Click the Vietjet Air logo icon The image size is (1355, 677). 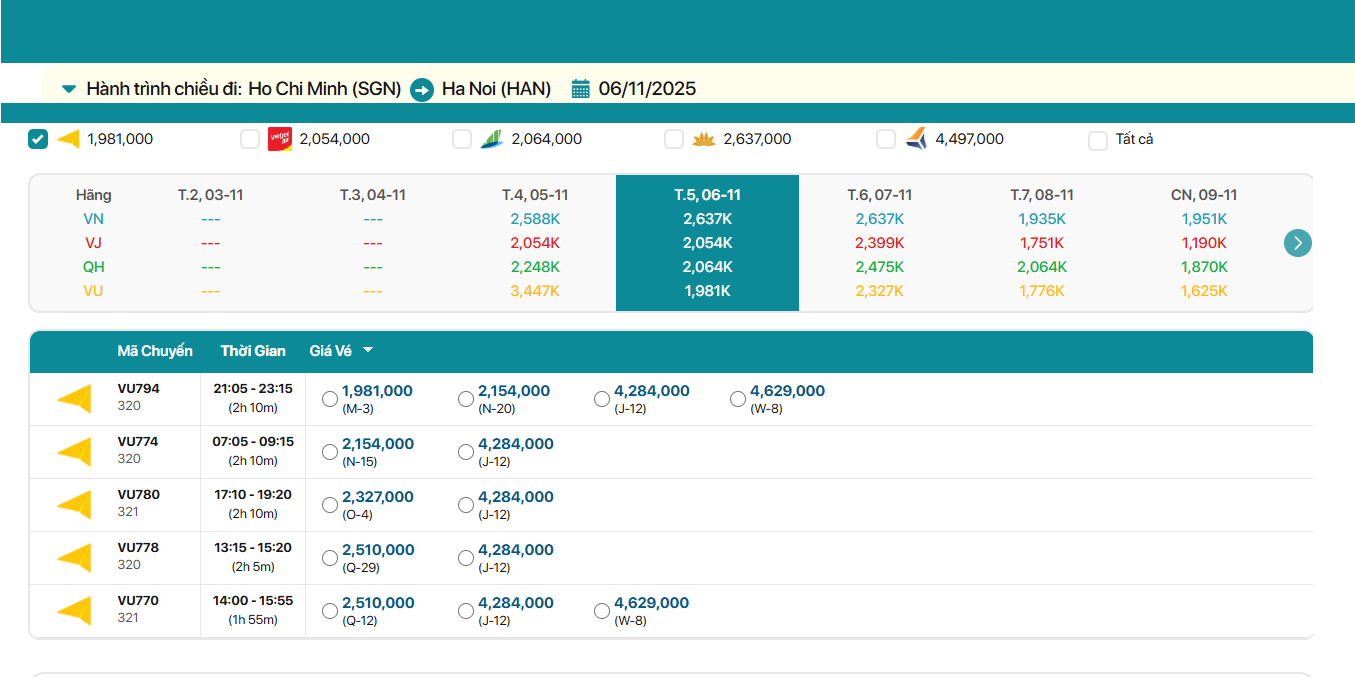(279, 139)
